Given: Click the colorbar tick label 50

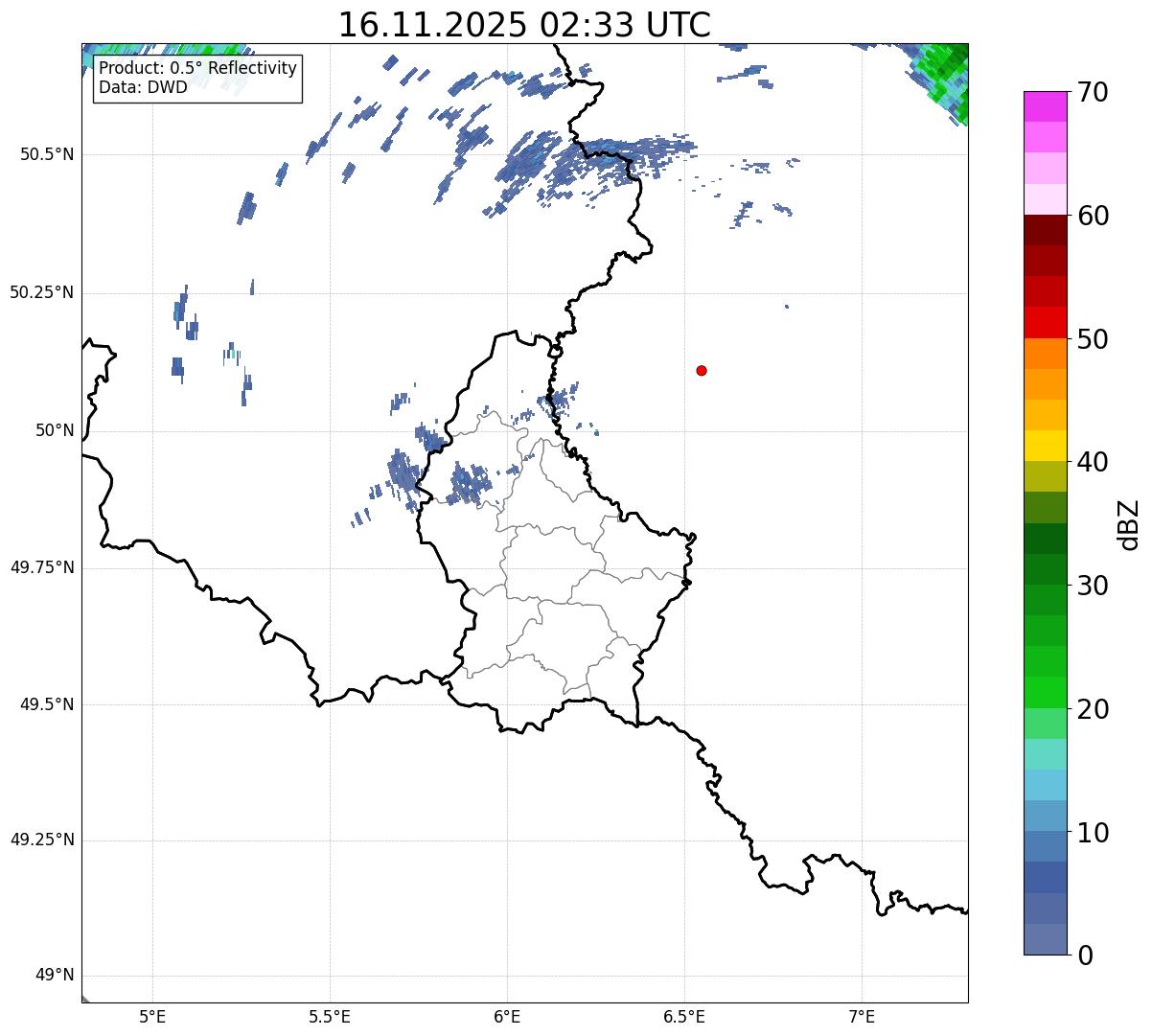Looking at the screenshot, I should pos(1094,339).
